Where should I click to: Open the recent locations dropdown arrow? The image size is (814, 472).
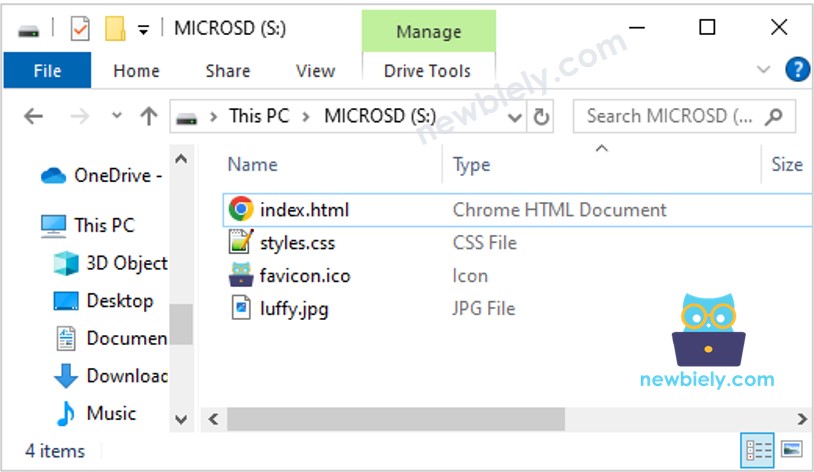[x=117, y=117]
